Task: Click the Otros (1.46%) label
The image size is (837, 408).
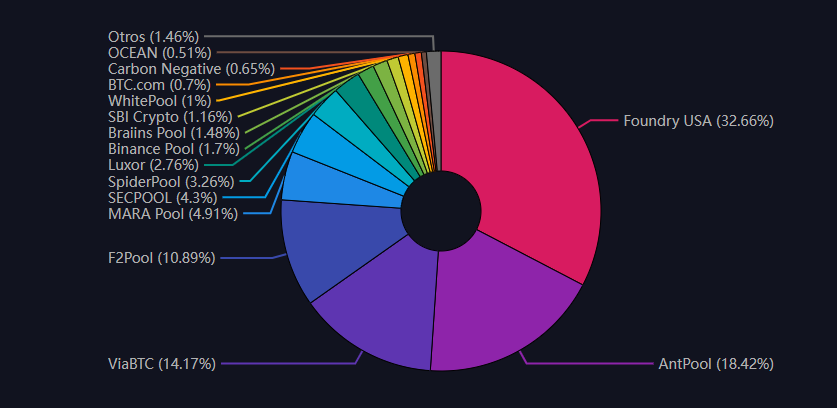Action: point(155,37)
